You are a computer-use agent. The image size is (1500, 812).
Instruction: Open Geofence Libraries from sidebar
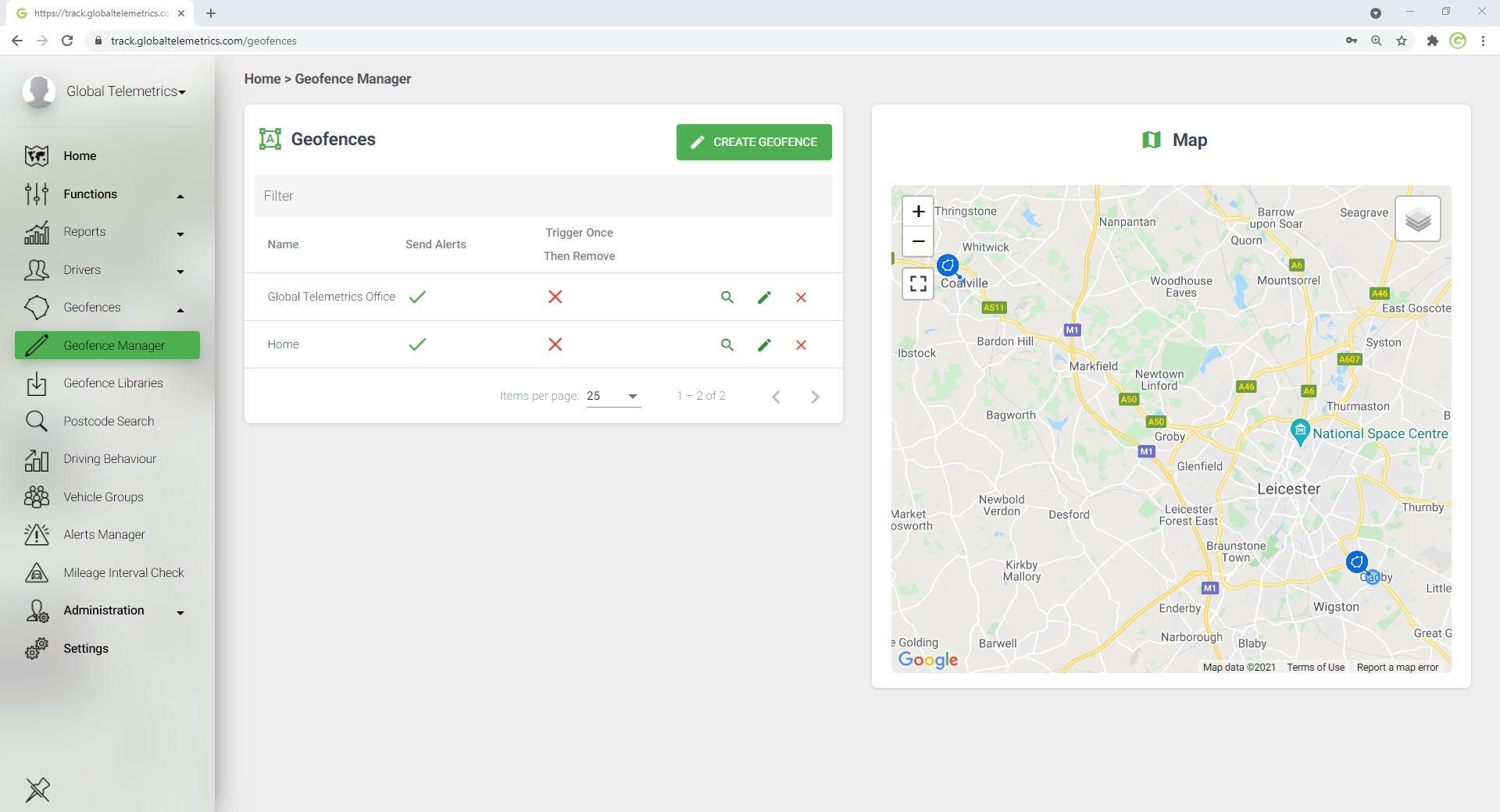(113, 383)
